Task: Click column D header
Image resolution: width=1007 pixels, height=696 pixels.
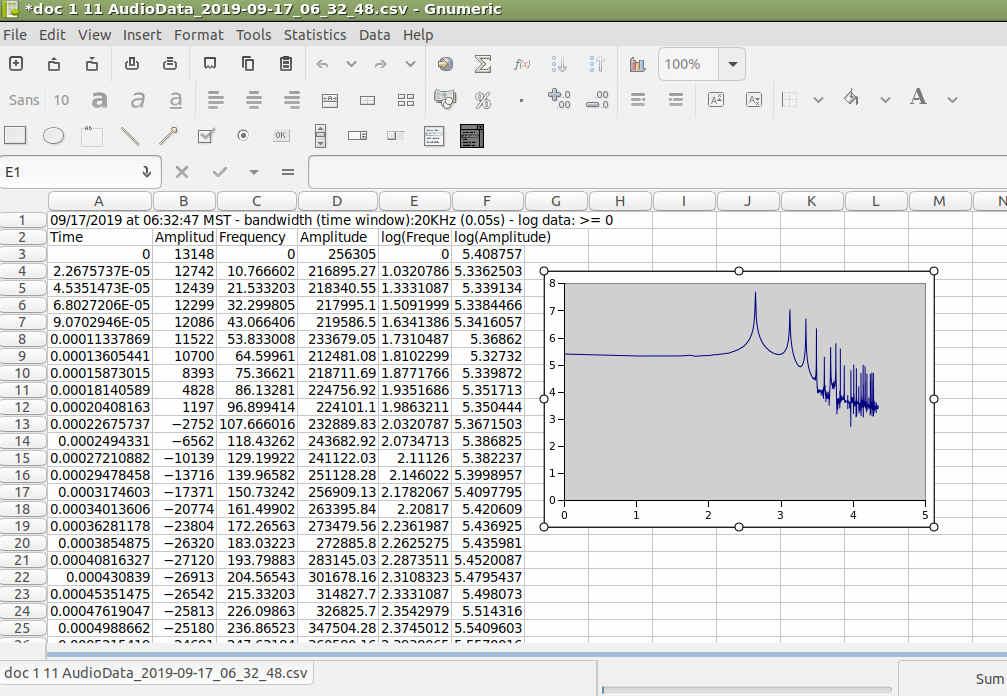Action: pos(335,201)
